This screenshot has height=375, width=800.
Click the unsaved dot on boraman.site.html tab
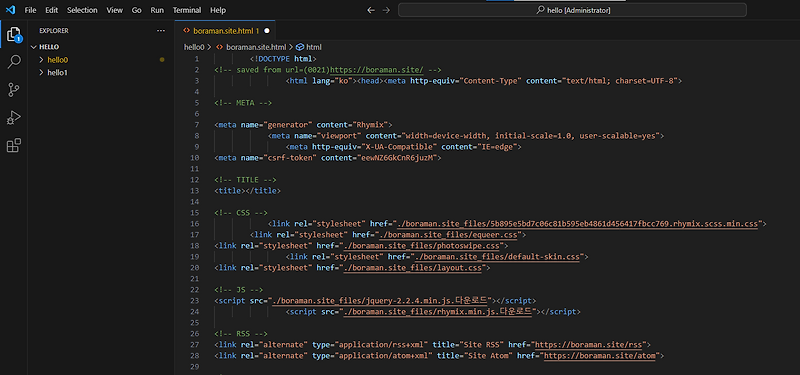(x=267, y=31)
